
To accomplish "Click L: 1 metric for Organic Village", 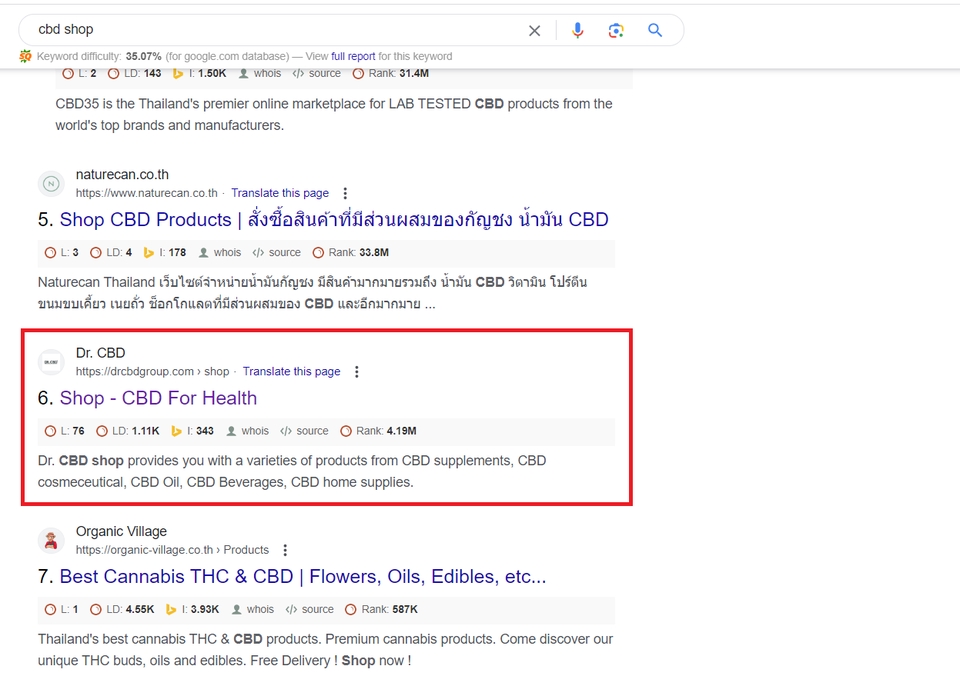I will click(x=62, y=609).
